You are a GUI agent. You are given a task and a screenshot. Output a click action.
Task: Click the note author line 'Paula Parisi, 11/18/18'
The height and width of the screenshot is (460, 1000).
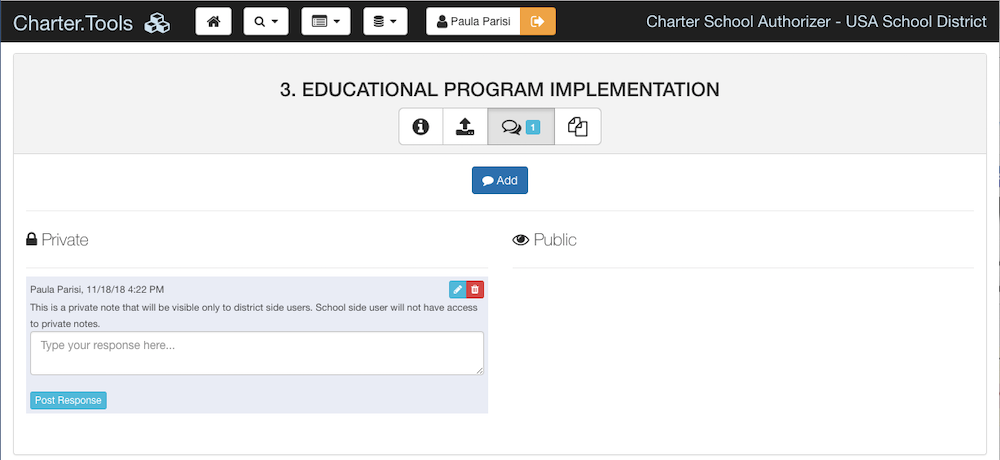[97, 290]
